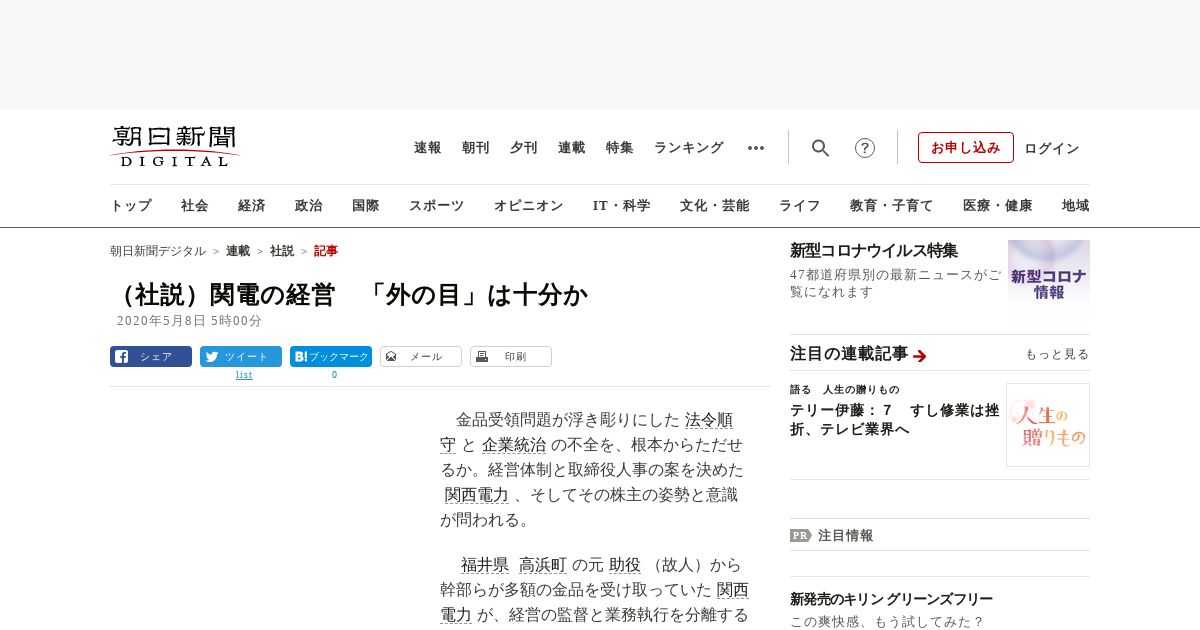
Task: Tweet this article
Action: (241, 357)
